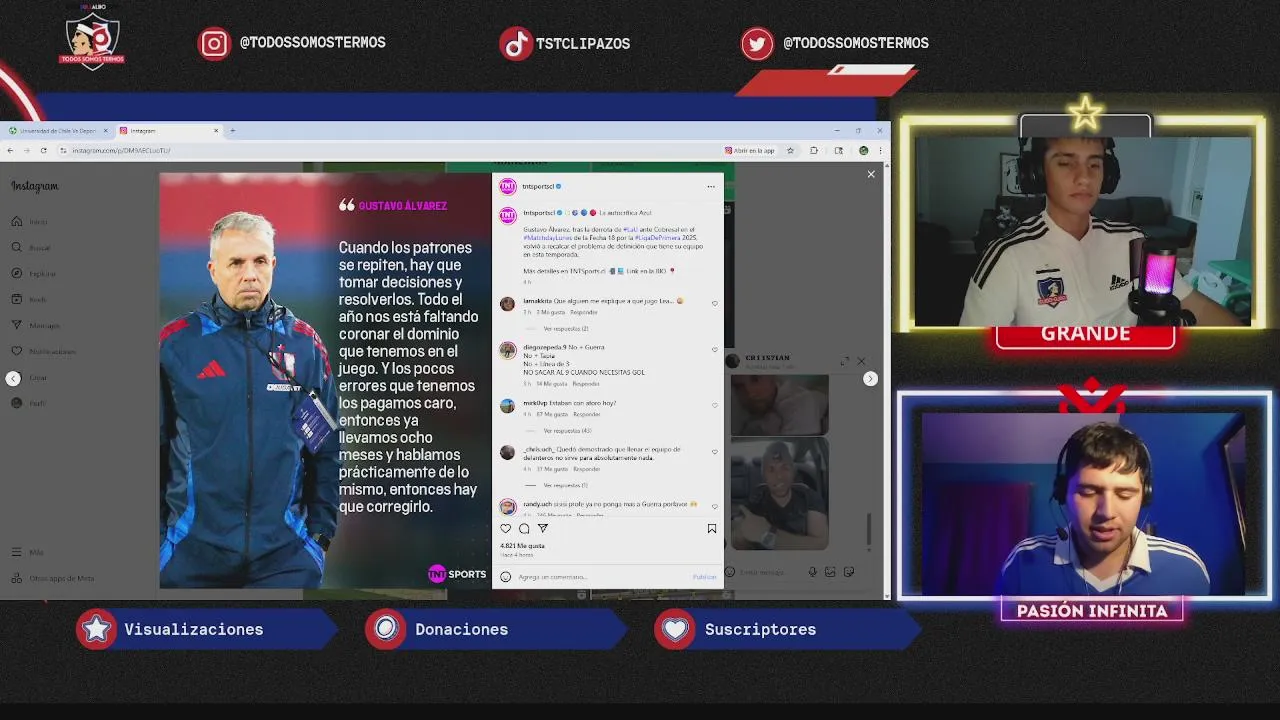Expand replies under _chelo.uch_ comment
The width and height of the screenshot is (1280, 720).
click(566, 485)
